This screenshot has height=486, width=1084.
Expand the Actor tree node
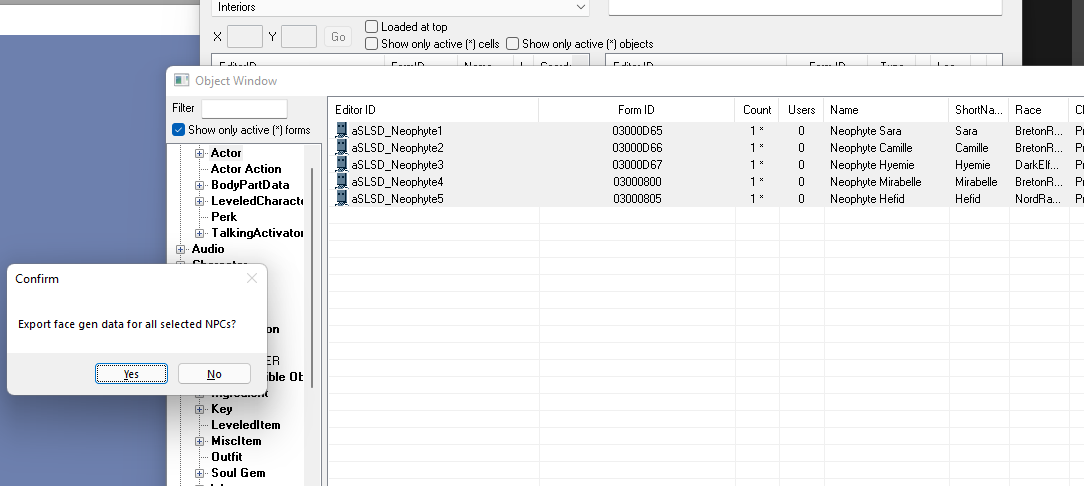pyautogui.click(x=199, y=153)
